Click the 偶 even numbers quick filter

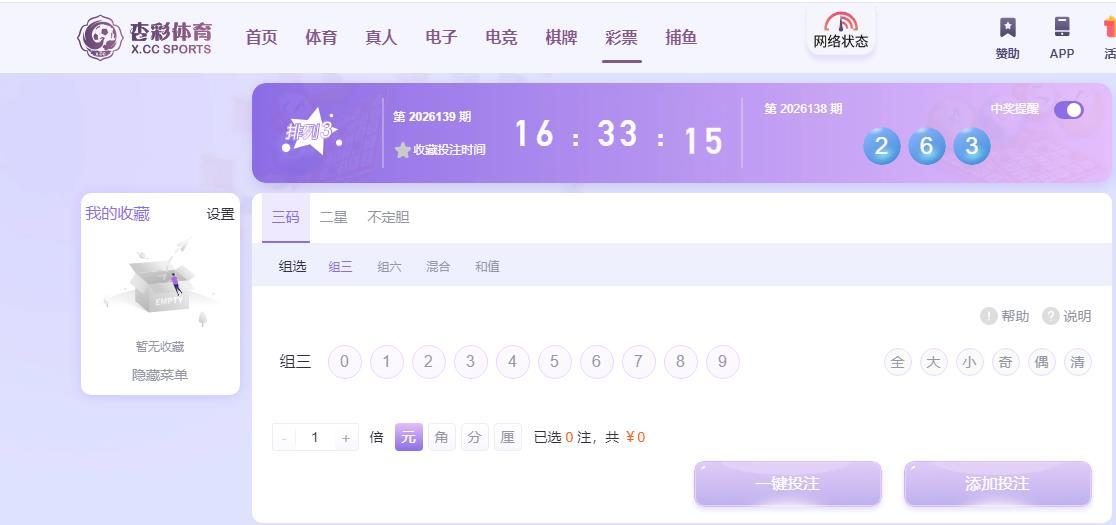click(1041, 362)
